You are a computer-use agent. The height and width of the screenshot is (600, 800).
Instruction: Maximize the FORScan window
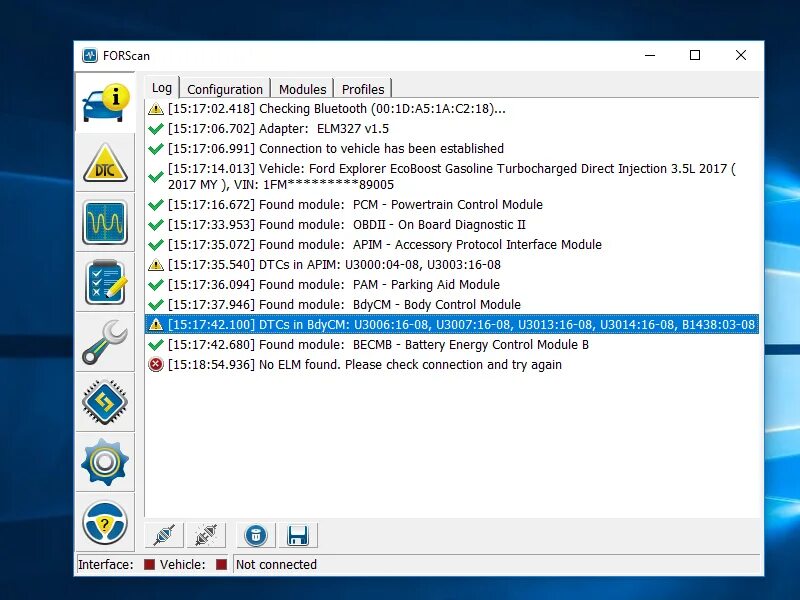(x=695, y=55)
